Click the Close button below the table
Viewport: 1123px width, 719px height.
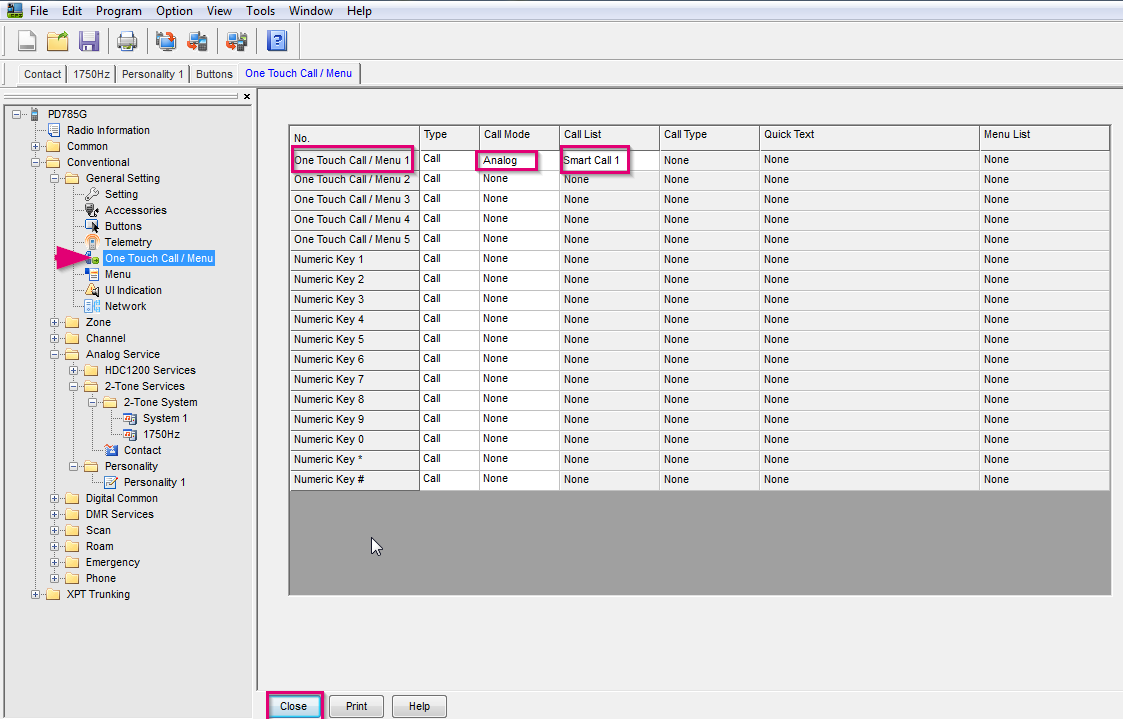[294, 706]
